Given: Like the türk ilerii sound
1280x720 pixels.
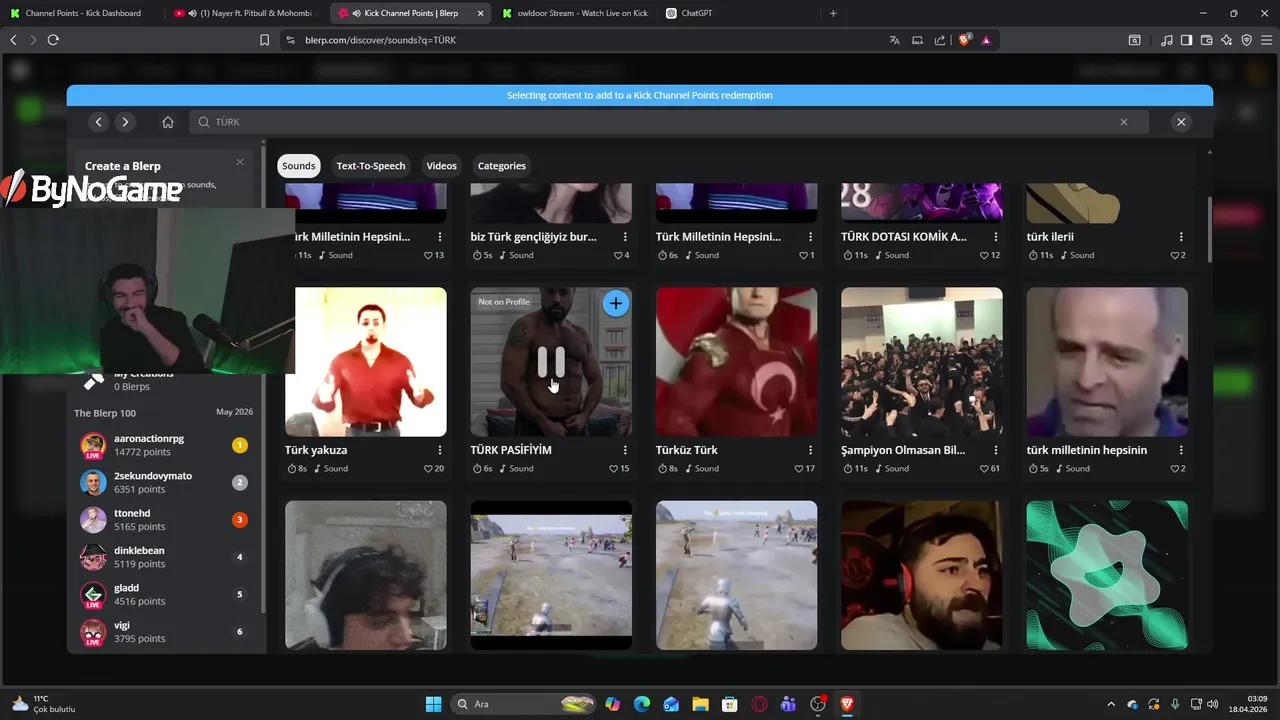Looking at the screenshot, I should coord(1174,255).
